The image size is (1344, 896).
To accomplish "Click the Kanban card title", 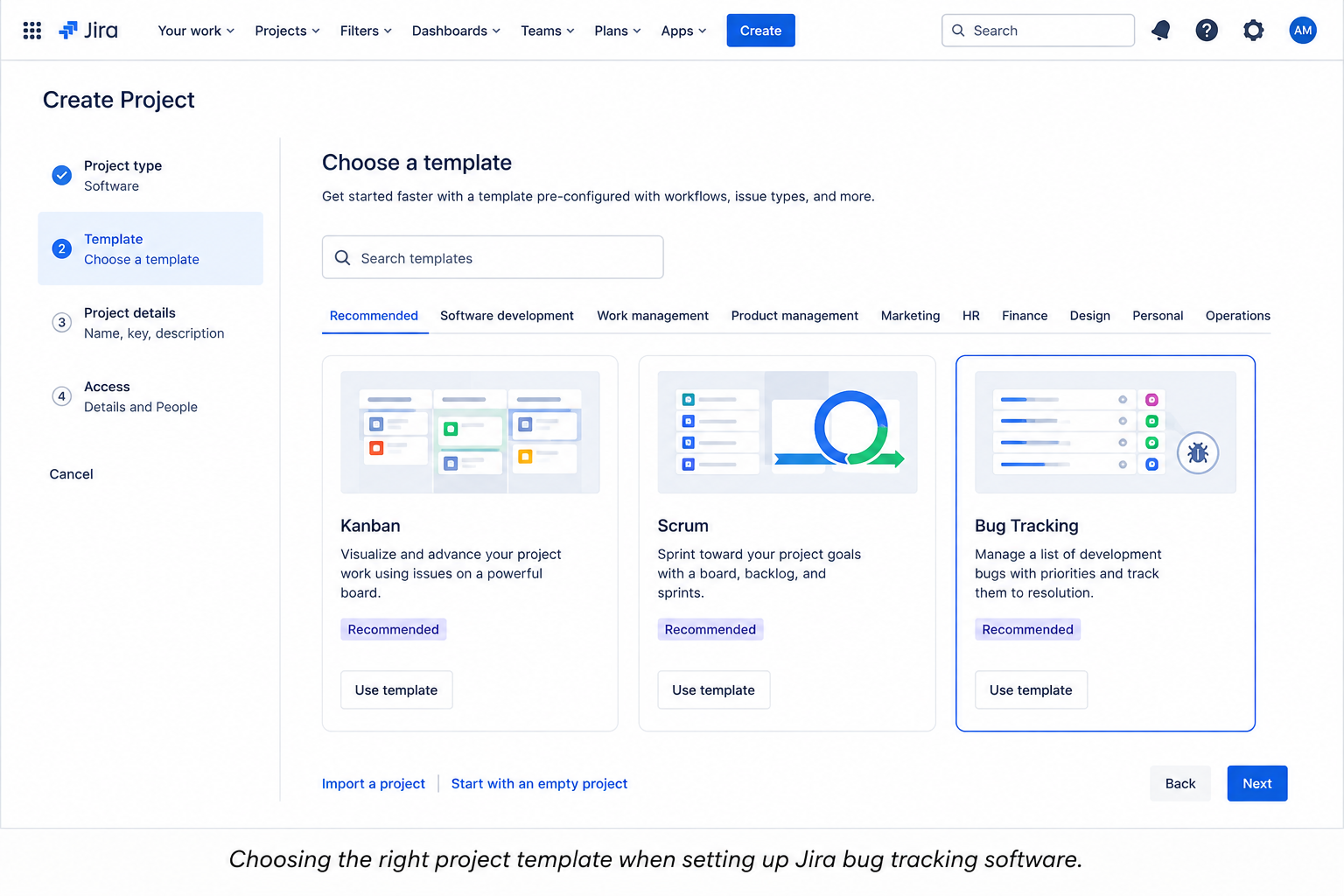I will (370, 526).
